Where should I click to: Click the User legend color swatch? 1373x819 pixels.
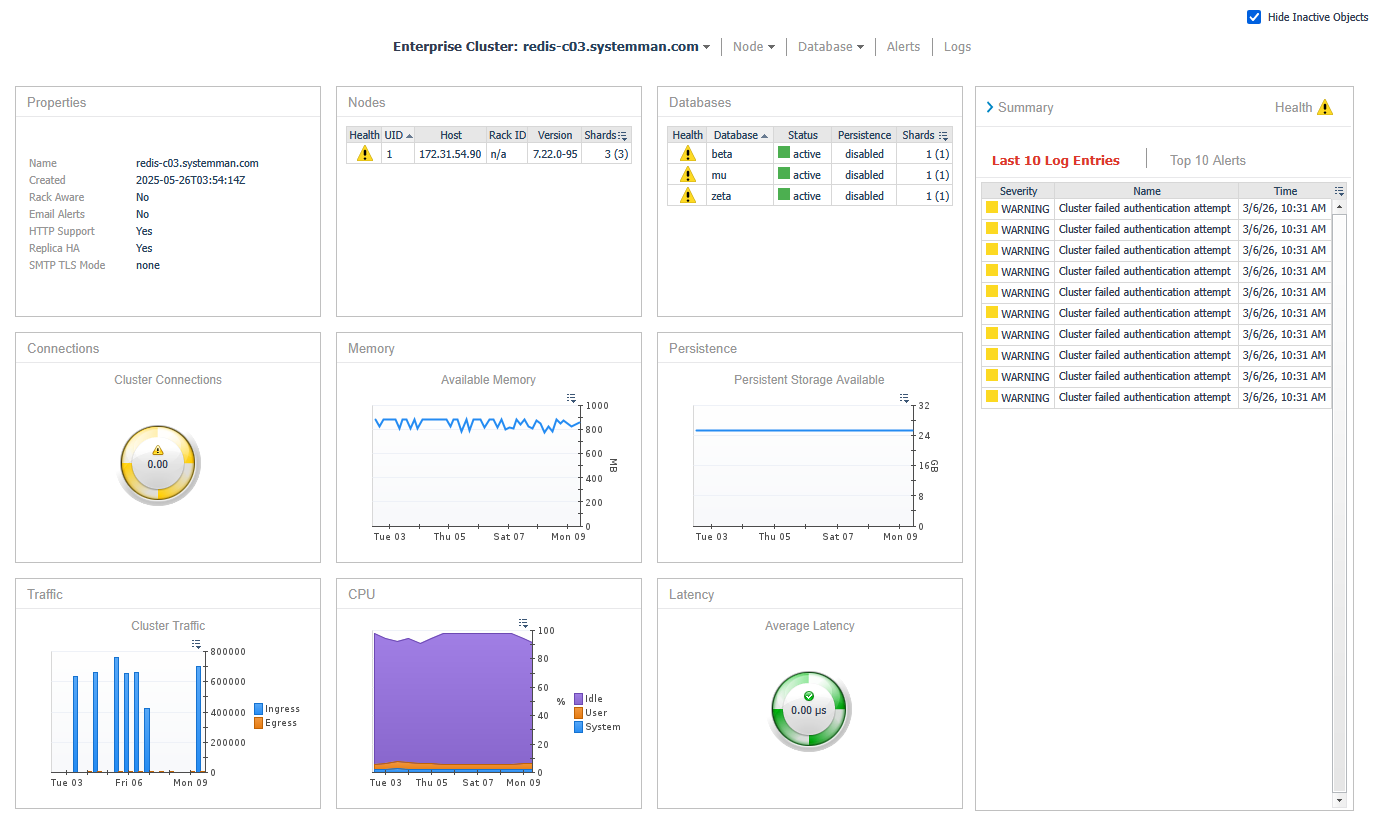pyautogui.click(x=579, y=713)
